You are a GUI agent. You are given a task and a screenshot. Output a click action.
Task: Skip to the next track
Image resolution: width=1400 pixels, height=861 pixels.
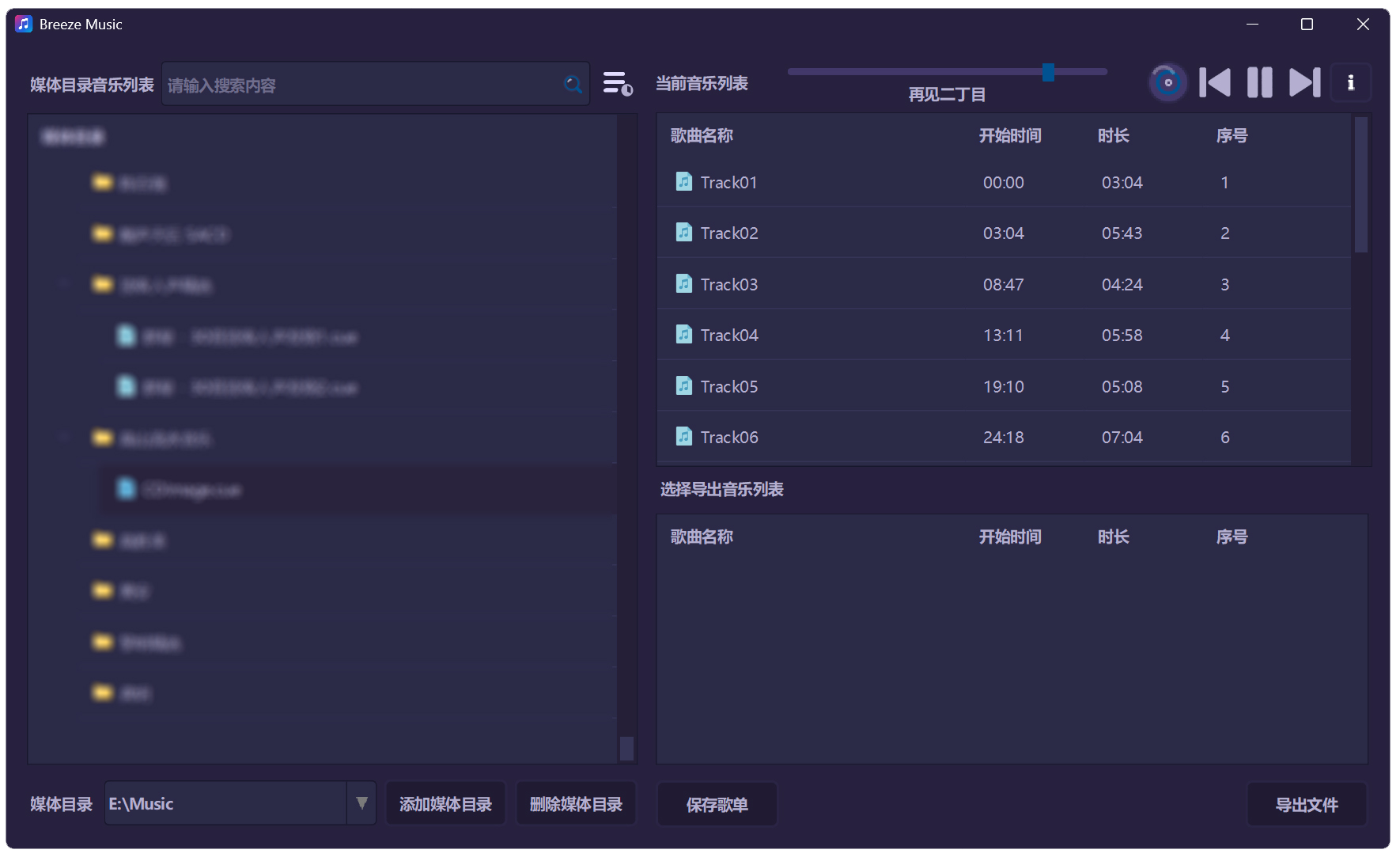[1304, 82]
